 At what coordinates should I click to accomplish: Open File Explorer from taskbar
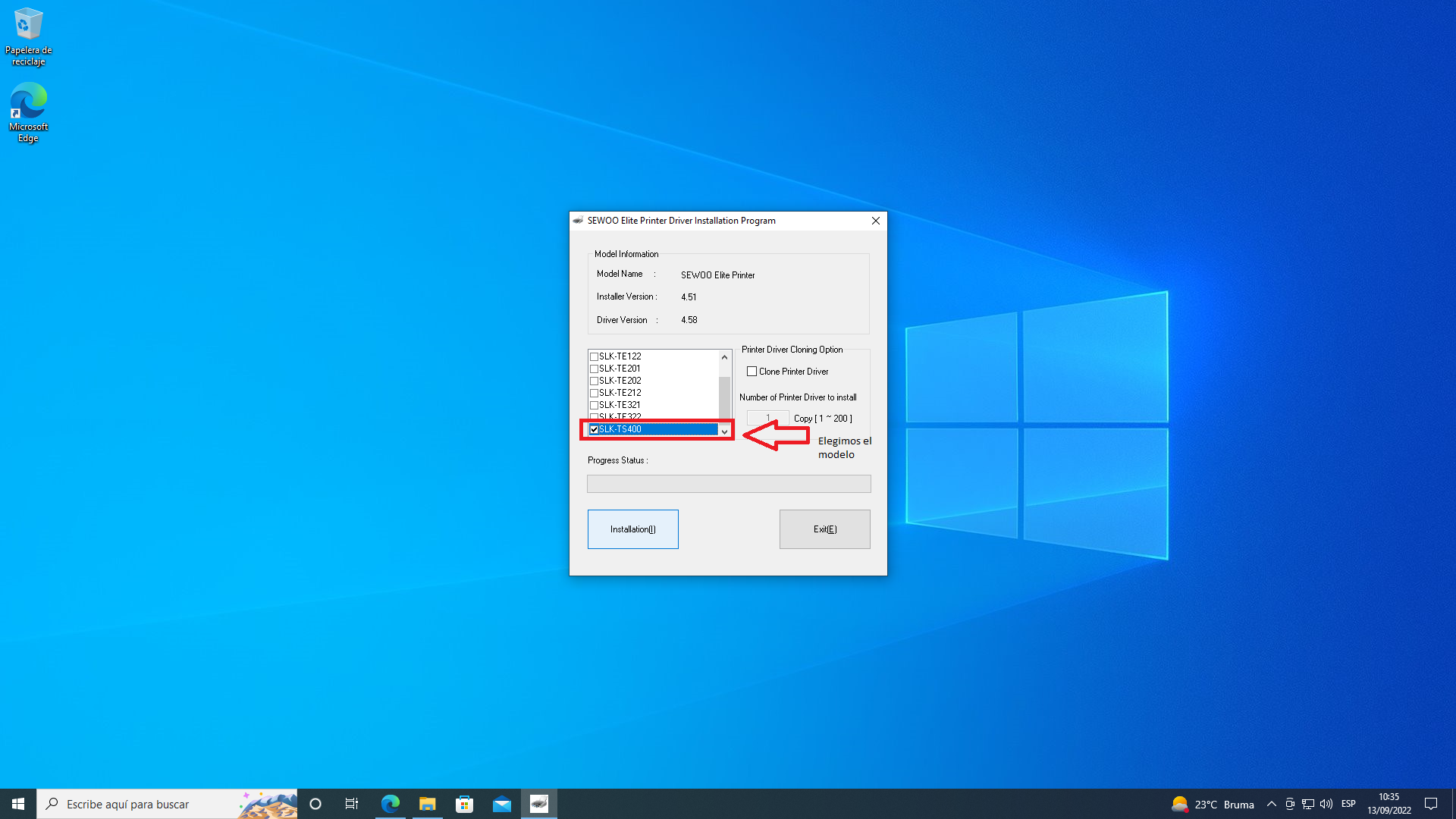pyautogui.click(x=427, y=804)
